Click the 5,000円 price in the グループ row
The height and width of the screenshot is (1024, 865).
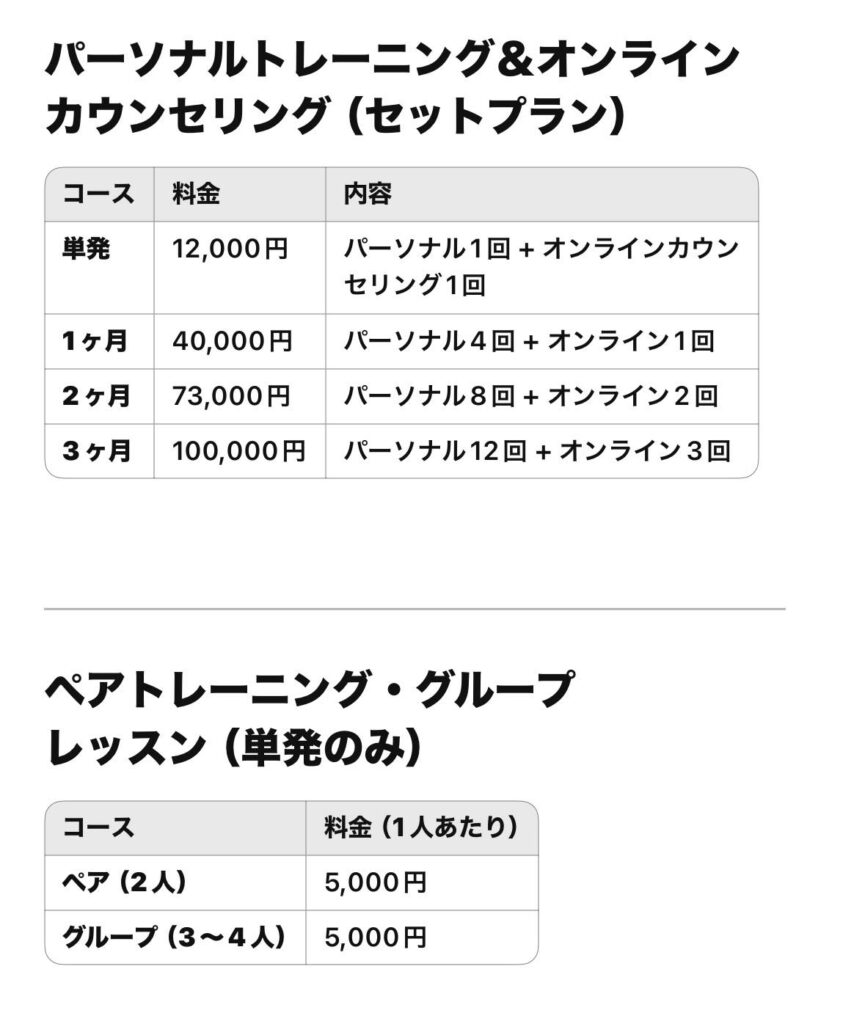coord(375,937)
